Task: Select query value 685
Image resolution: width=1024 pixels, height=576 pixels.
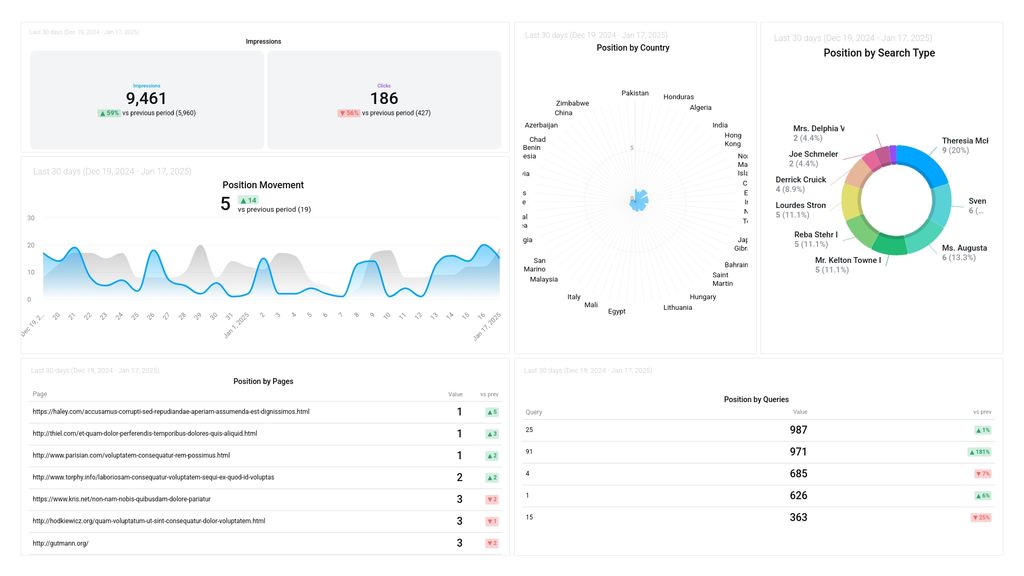Action: coord(798,473)
